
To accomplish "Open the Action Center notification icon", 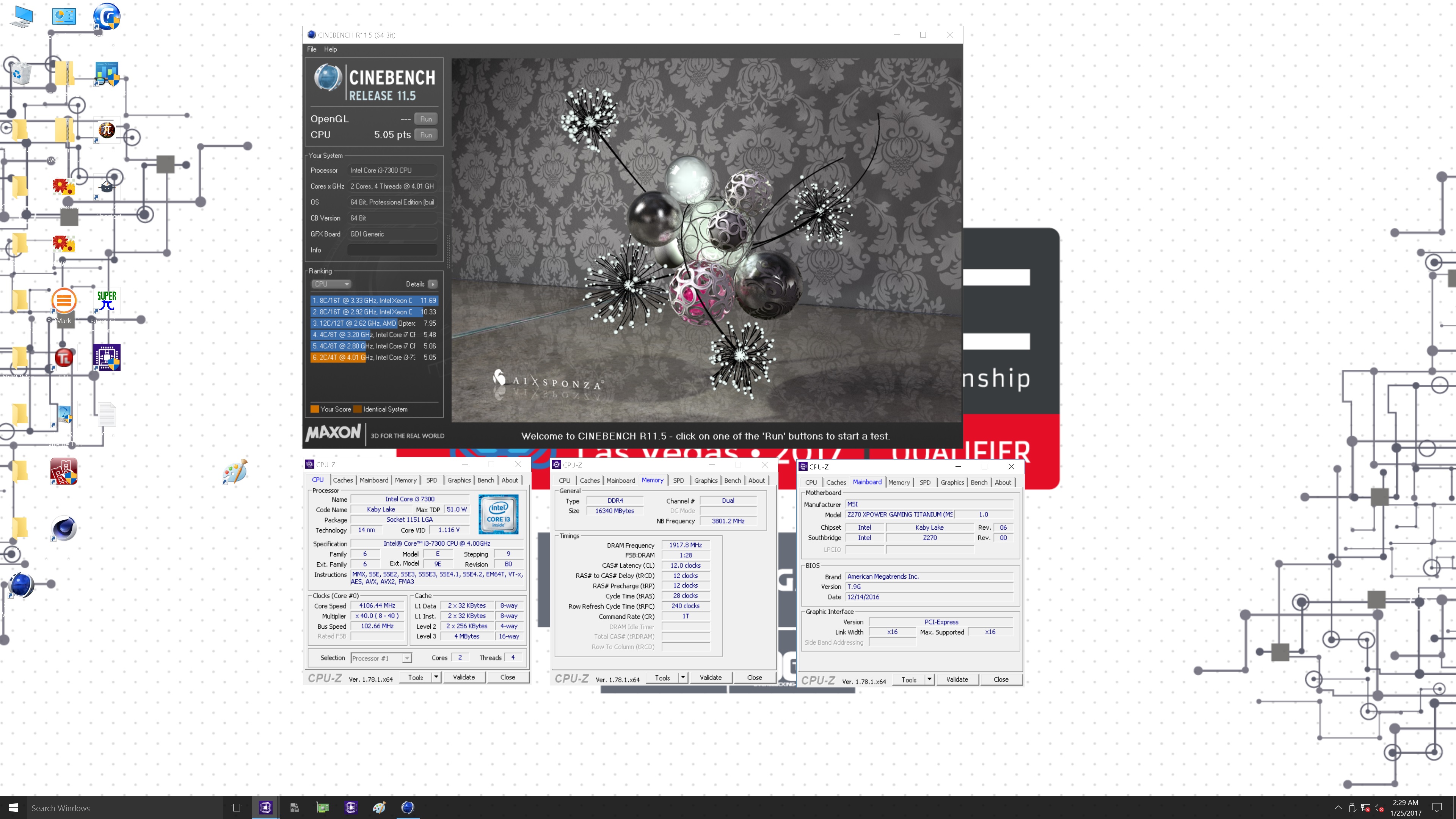I will pos(1437,808).
